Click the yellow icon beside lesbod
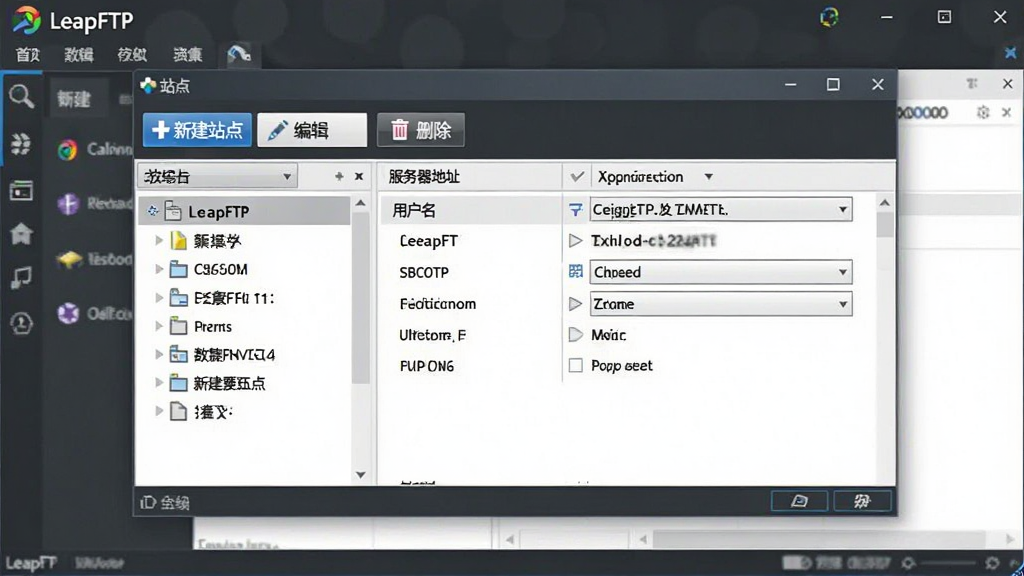 click(69, 260)
